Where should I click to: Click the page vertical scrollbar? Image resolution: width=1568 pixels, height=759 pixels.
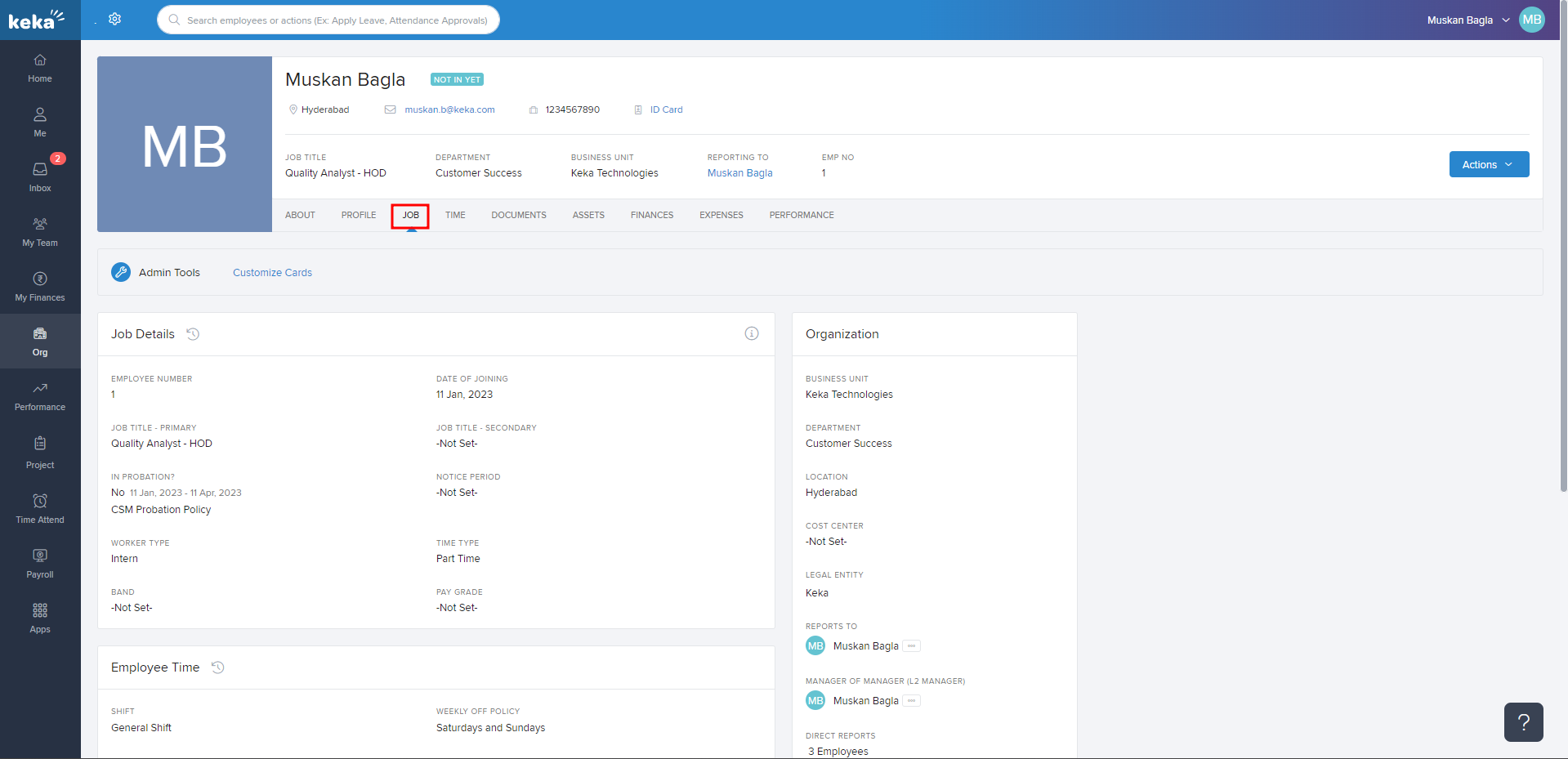(x=1562, y=245)
